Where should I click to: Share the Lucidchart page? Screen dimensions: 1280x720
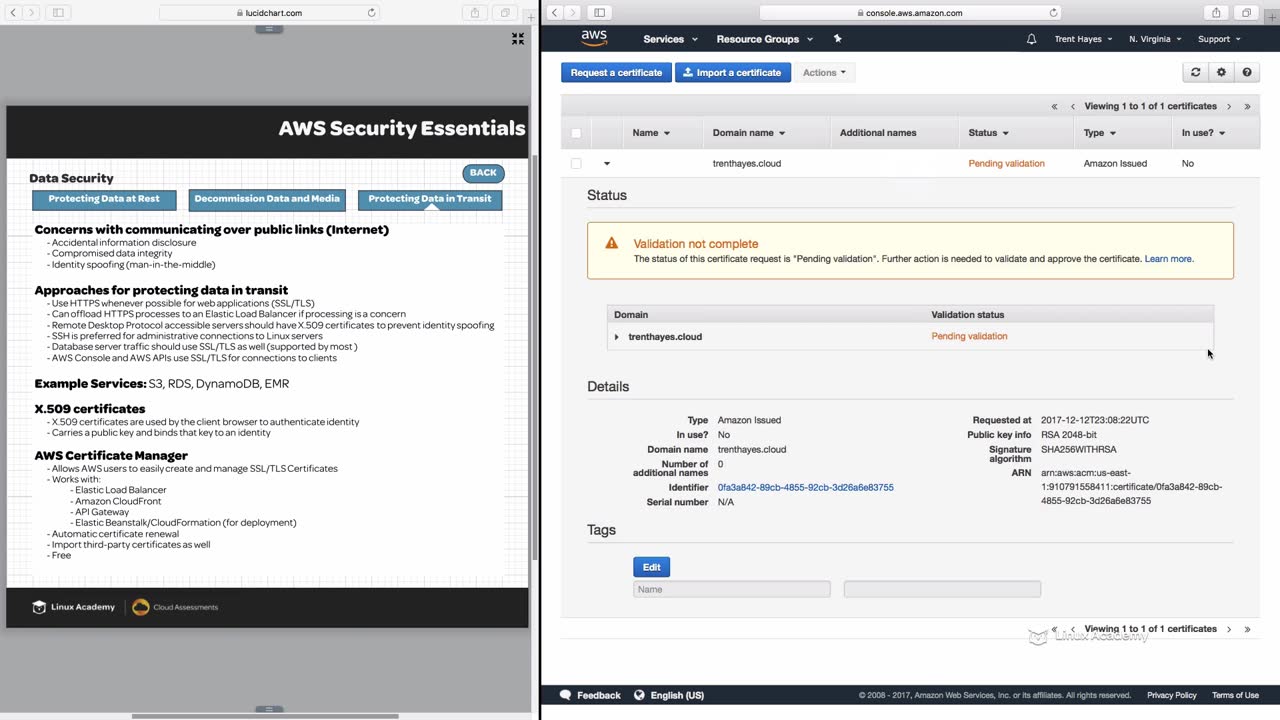click(475, 13)
